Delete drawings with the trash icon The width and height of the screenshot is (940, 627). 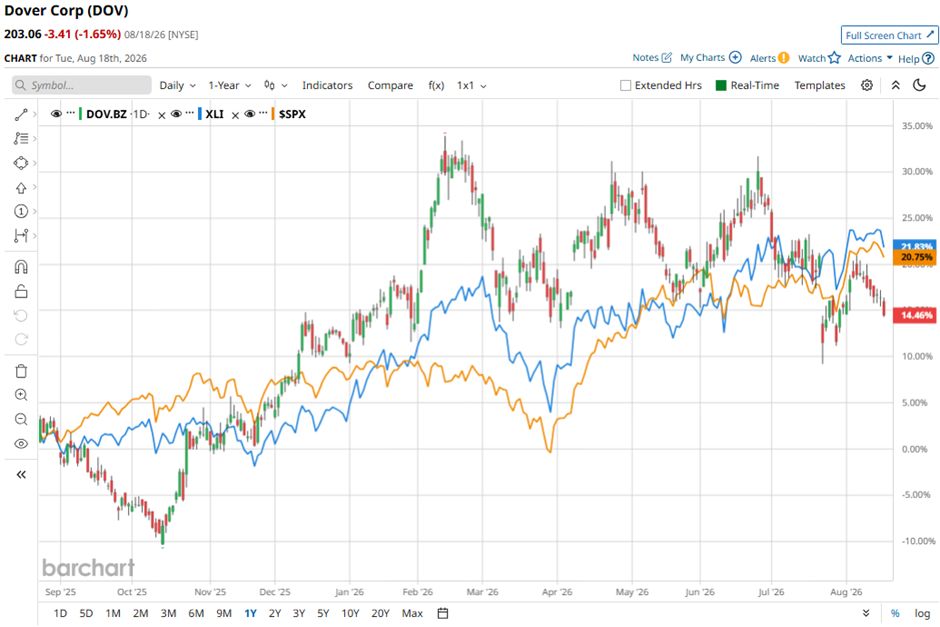point(21,371)
